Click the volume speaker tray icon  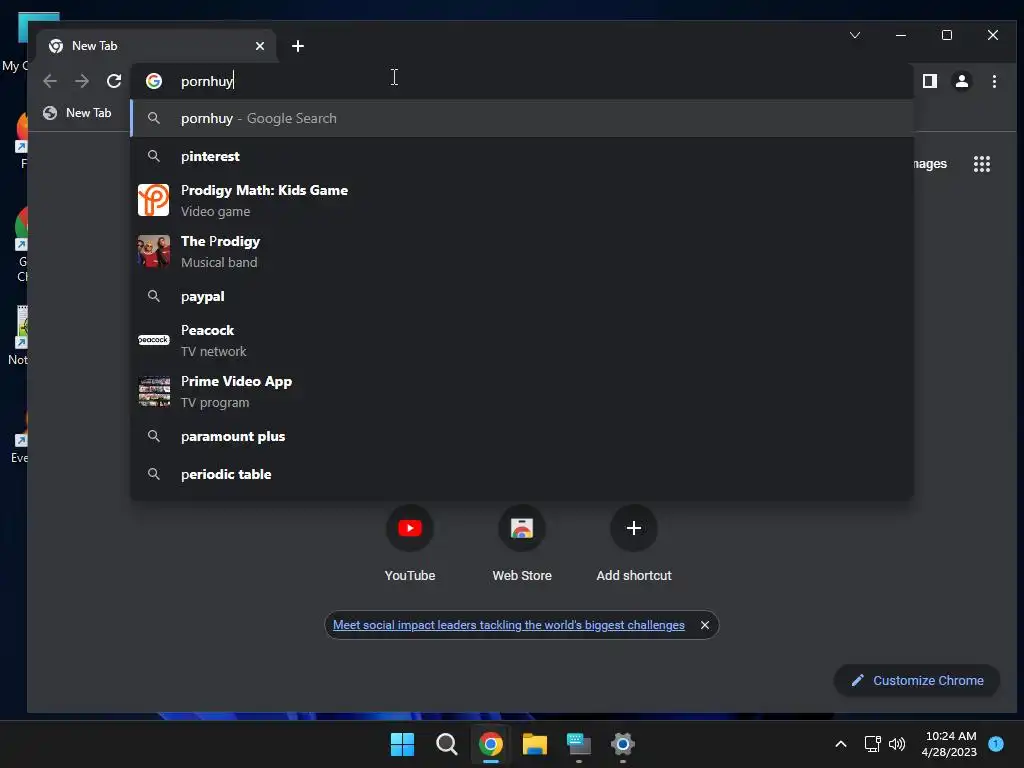pyautogui.click(x=897, y=744)
